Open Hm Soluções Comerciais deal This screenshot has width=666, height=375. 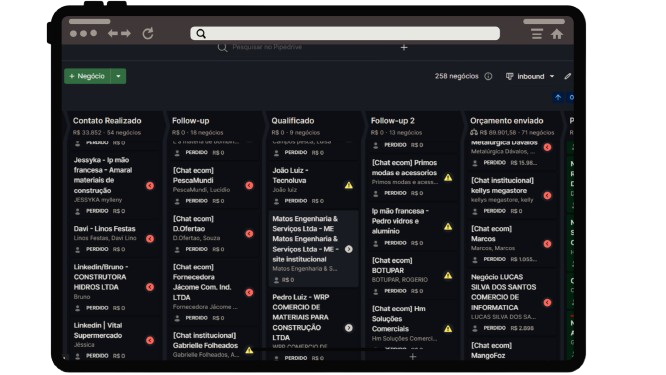tap(412, 325)
